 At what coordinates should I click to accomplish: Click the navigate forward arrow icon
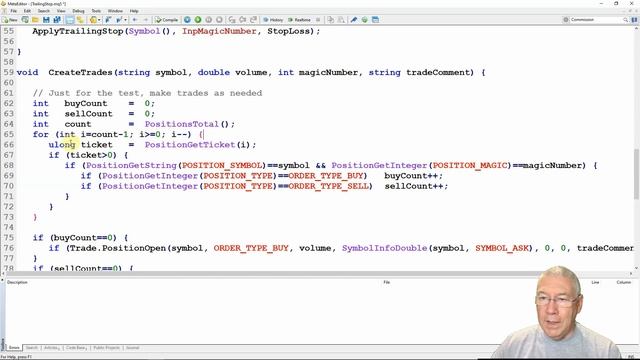[146, 20]
